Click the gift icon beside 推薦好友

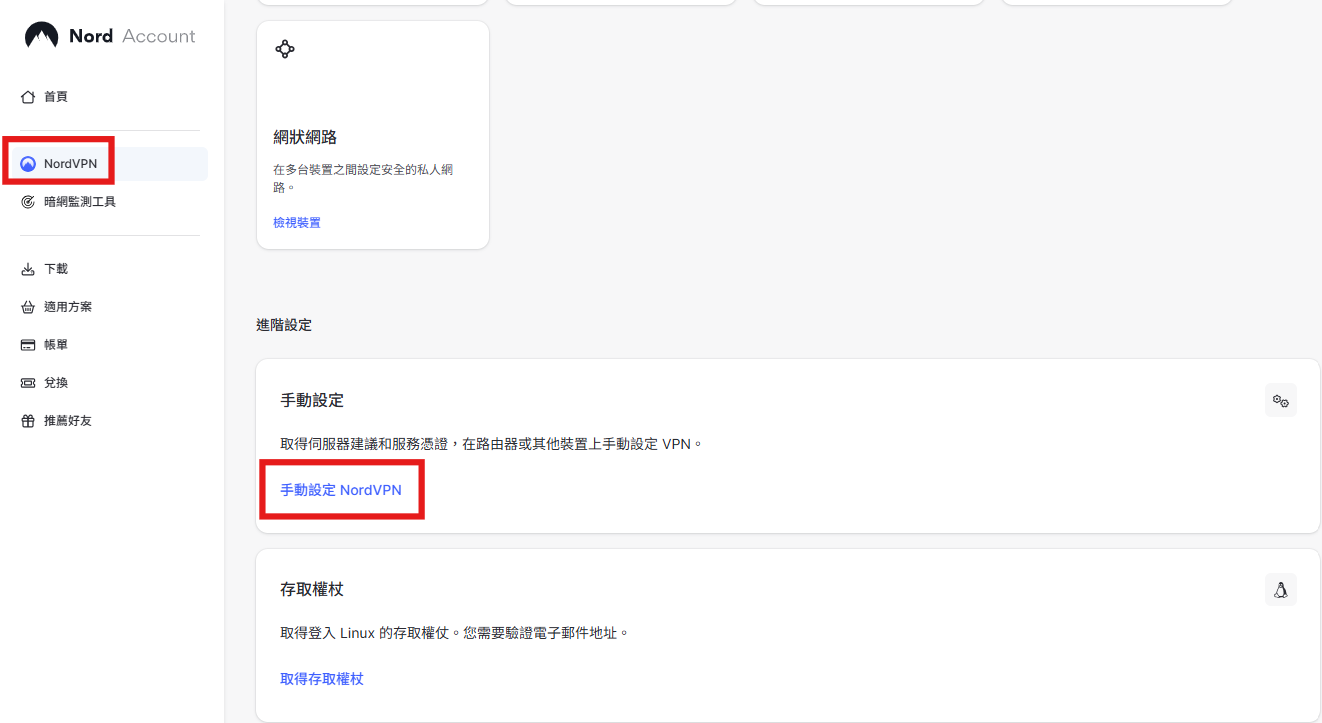28,421
